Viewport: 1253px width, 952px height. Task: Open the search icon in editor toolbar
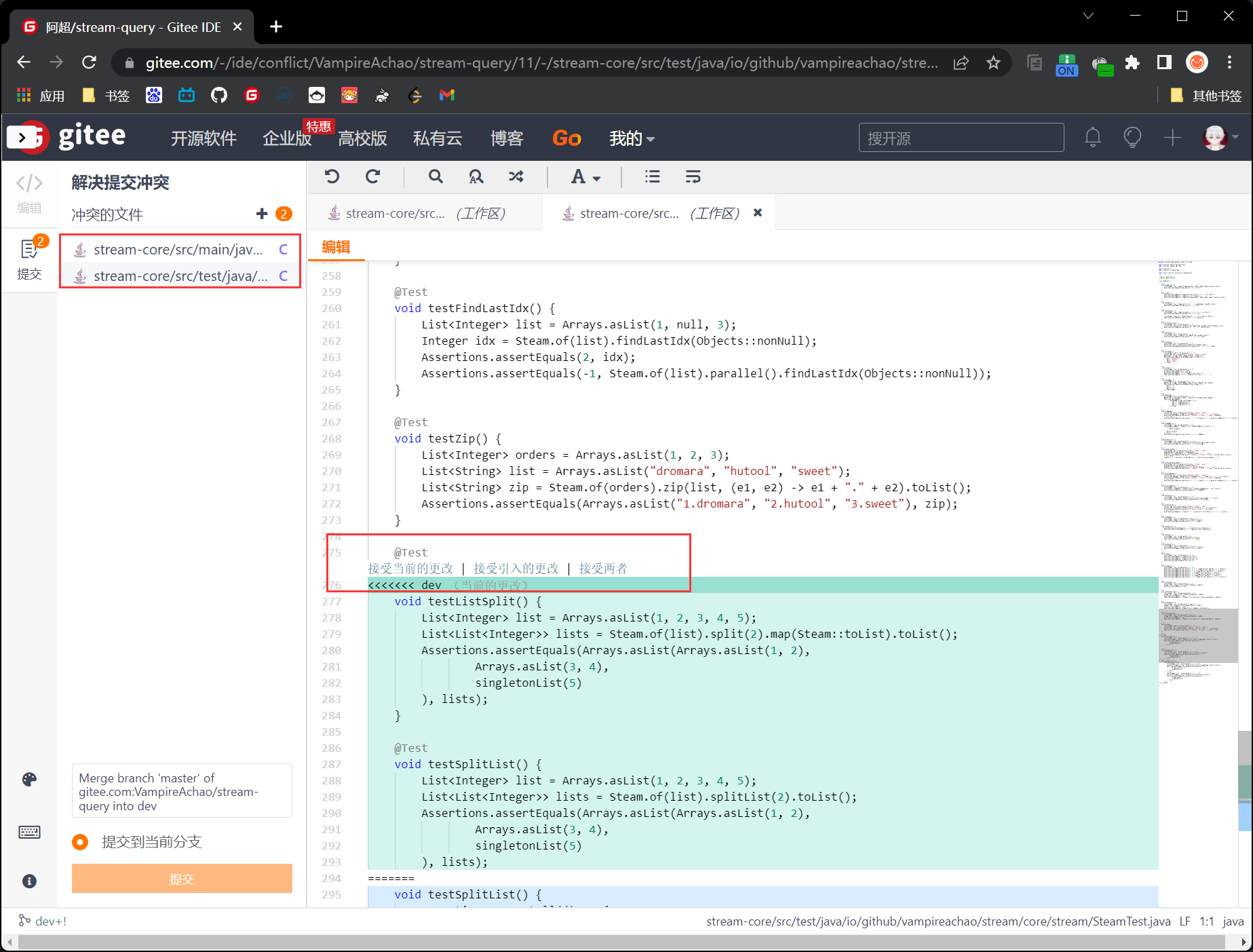[x=436, y=177]
